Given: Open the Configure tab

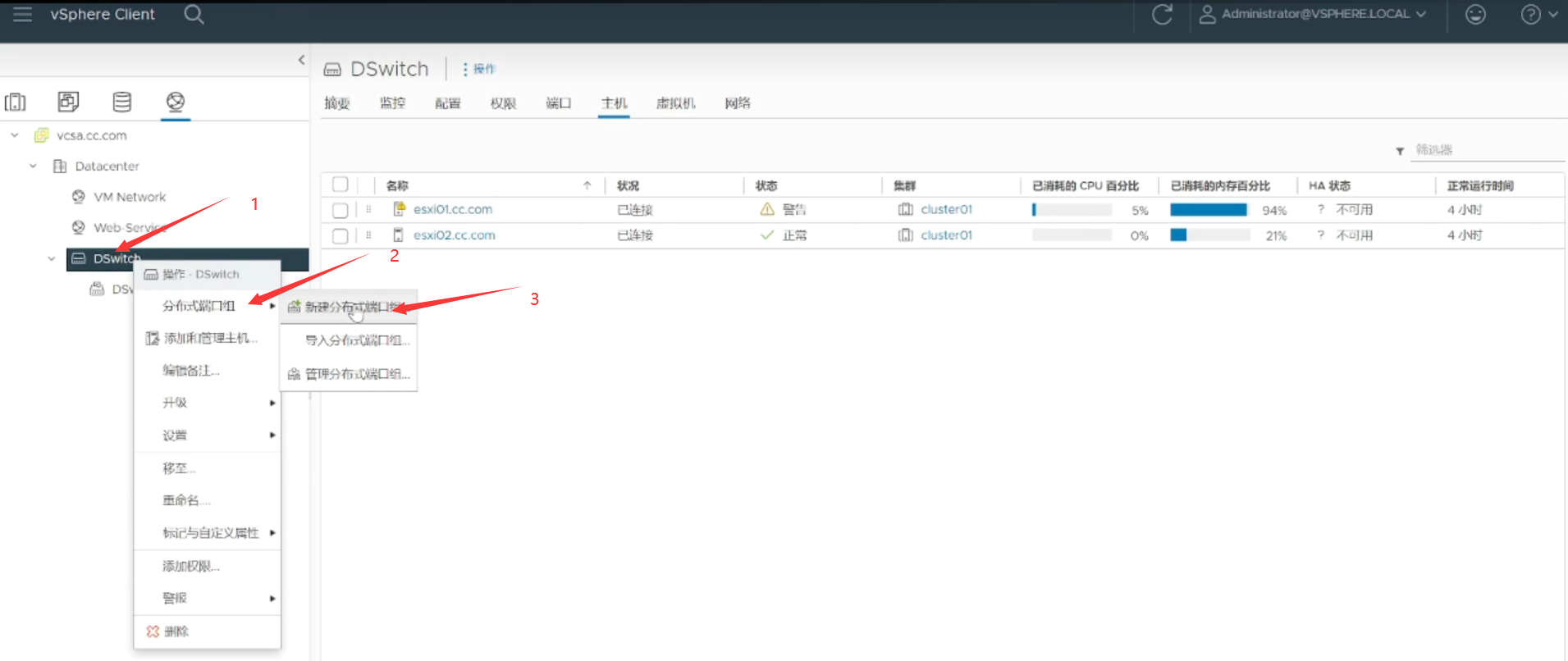Looking at the screenshot, I should point(448,103).
